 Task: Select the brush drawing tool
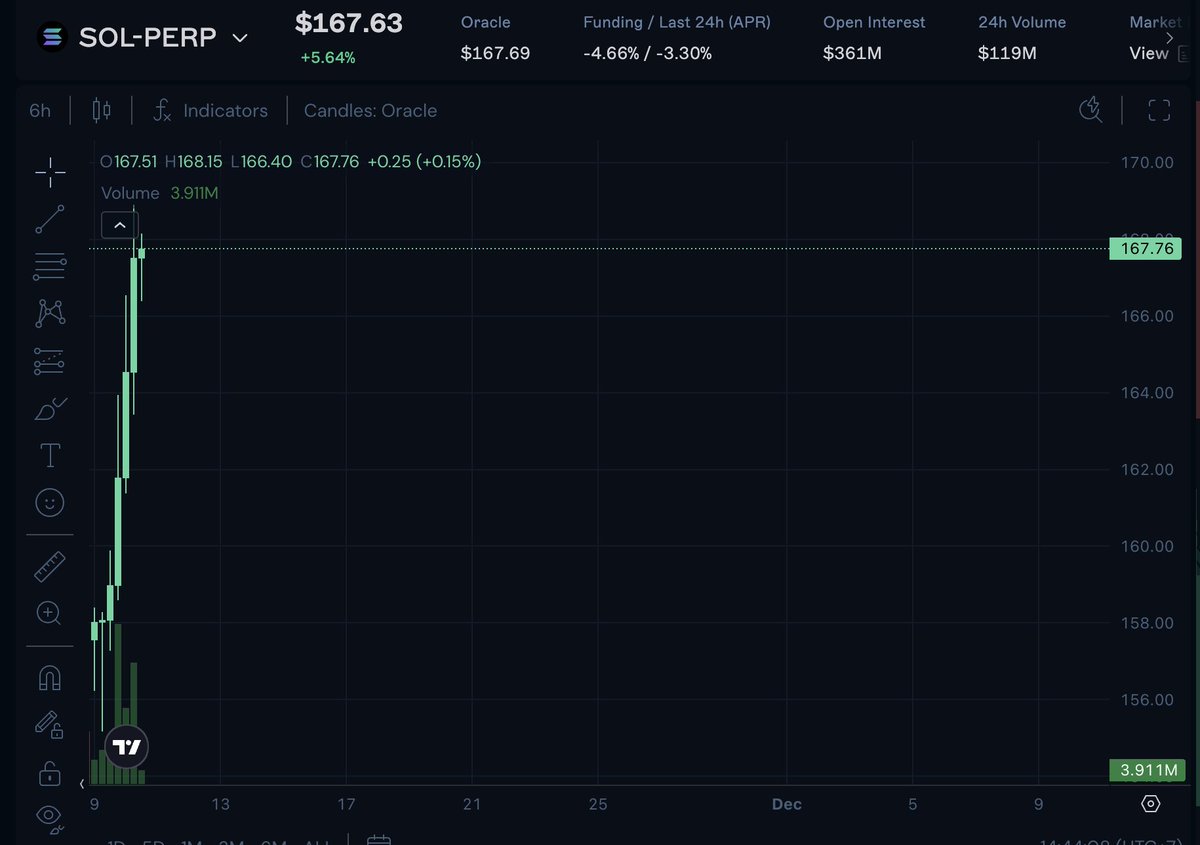pos(50,408)
